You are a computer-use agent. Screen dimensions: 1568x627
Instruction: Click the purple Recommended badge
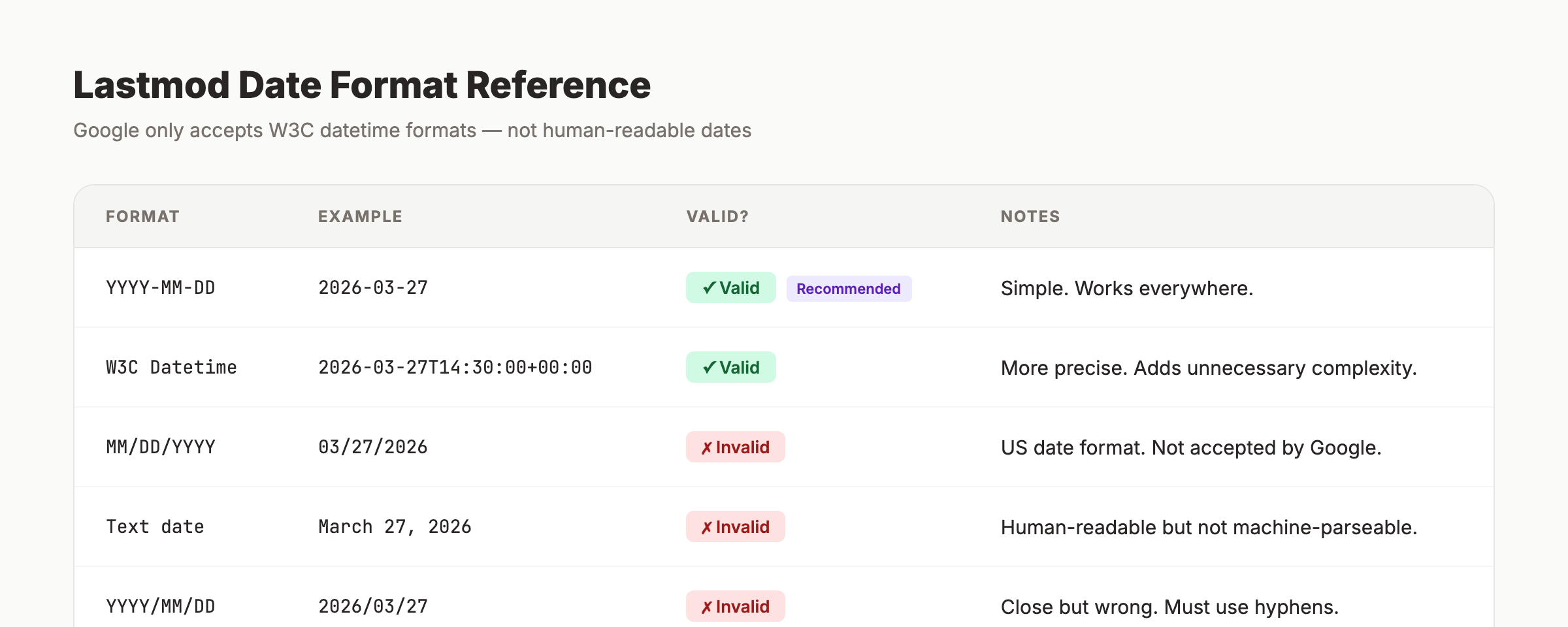click(x=849, y=288)
